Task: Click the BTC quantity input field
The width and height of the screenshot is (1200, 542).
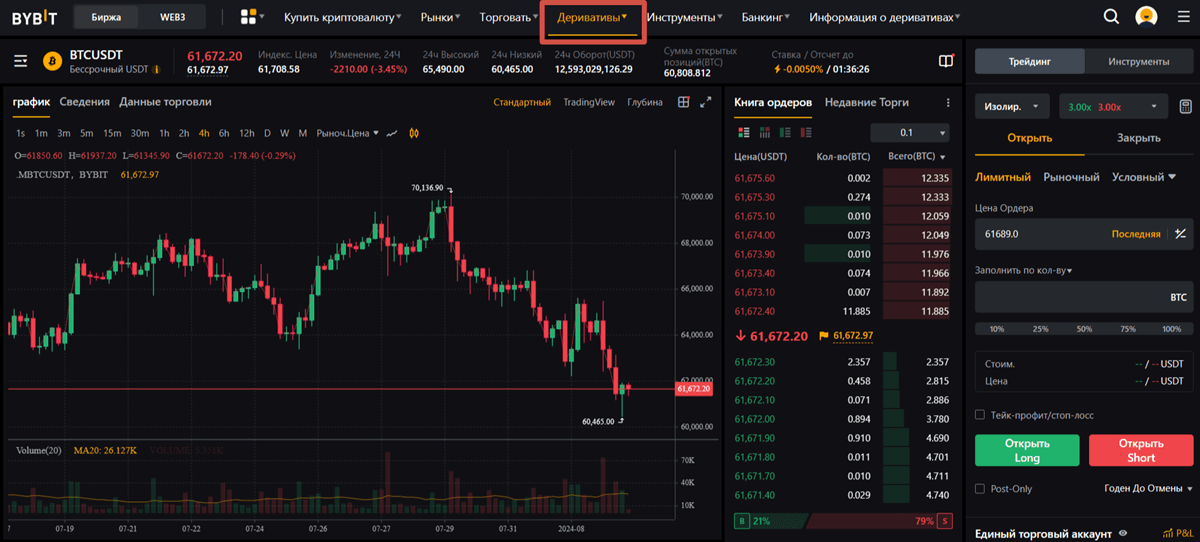Action: click(1084, 298)
